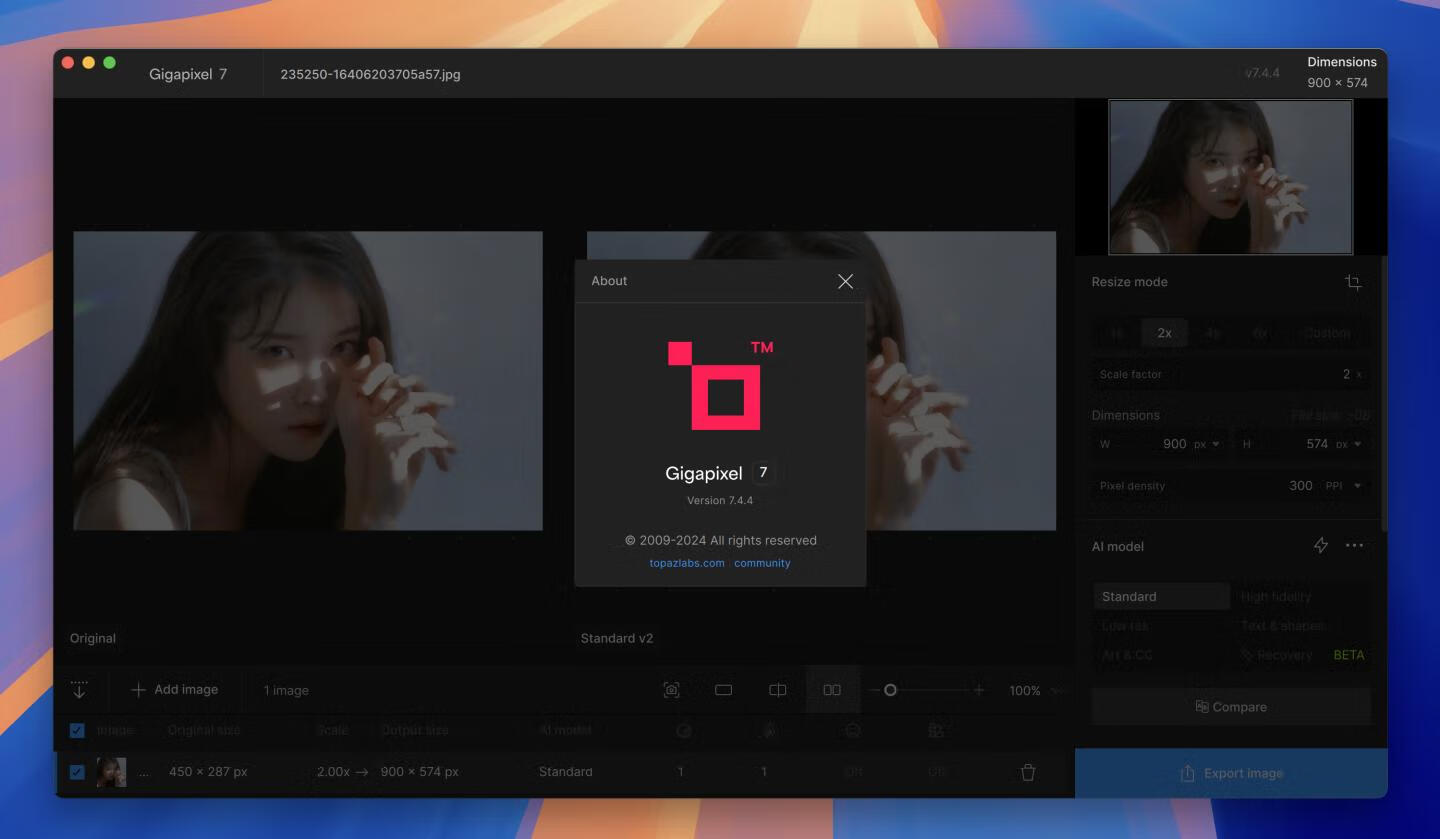Screen dimensions: 1440x839
Task: Select the 1x resize tab
Action: (1117, 333)
